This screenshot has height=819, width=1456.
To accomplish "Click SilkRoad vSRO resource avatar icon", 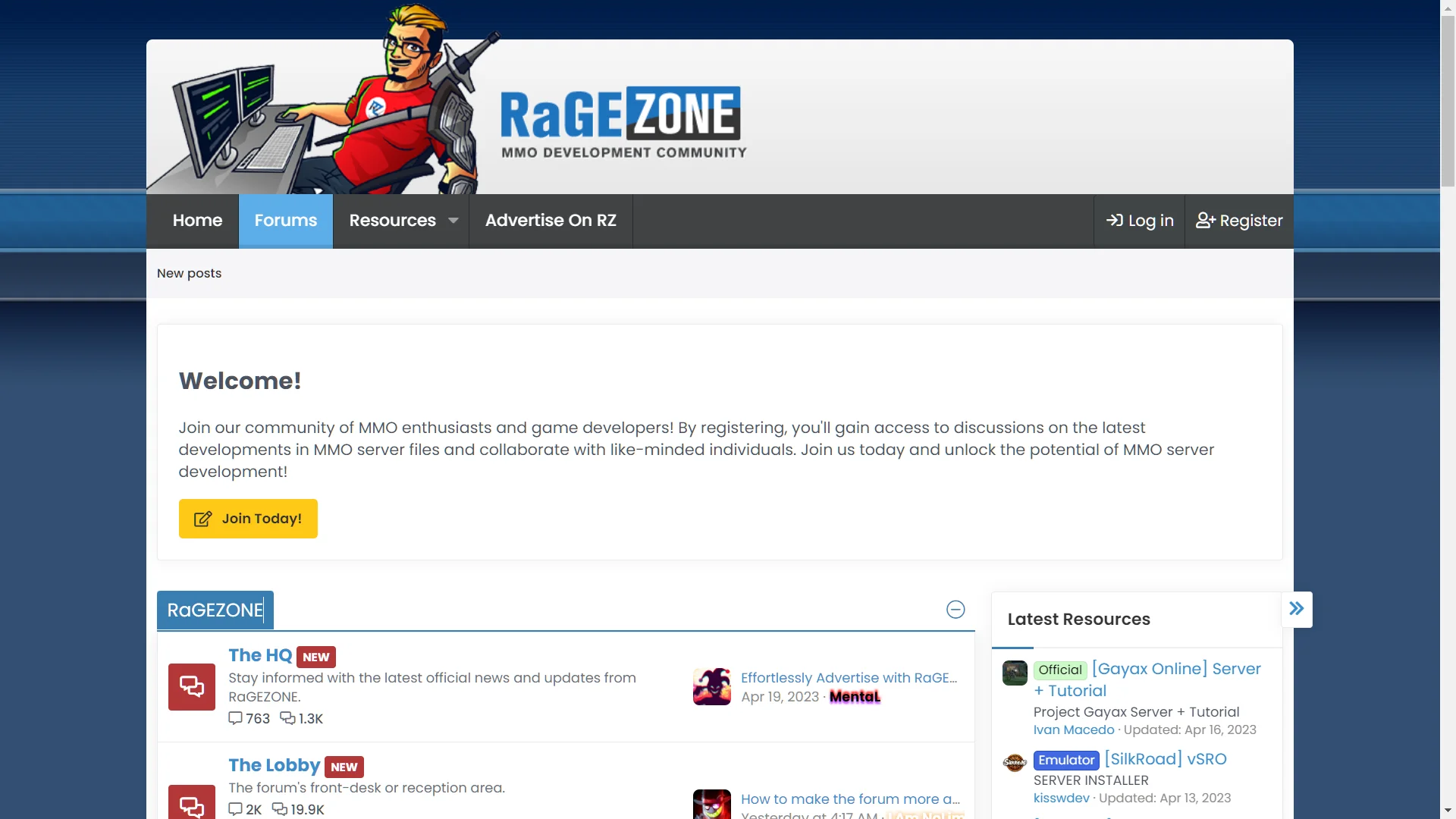I will click(1015, 762).
